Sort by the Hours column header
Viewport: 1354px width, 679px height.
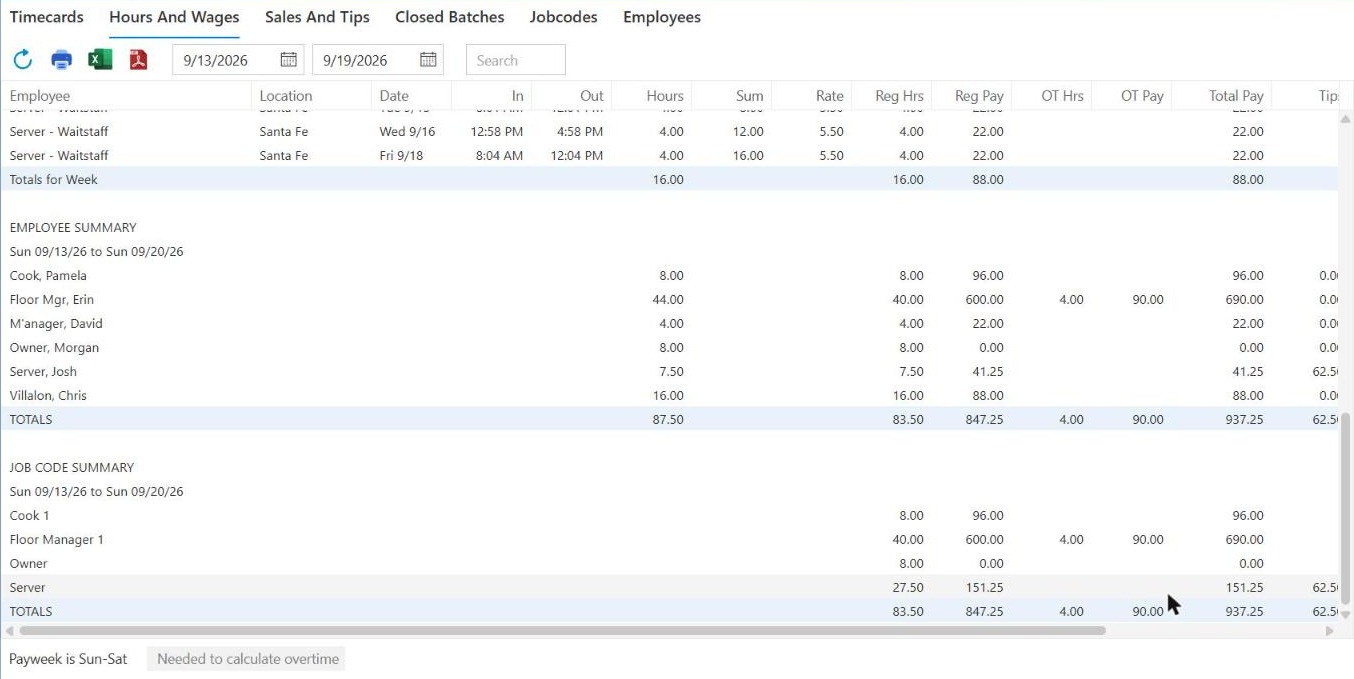(651, 96)
